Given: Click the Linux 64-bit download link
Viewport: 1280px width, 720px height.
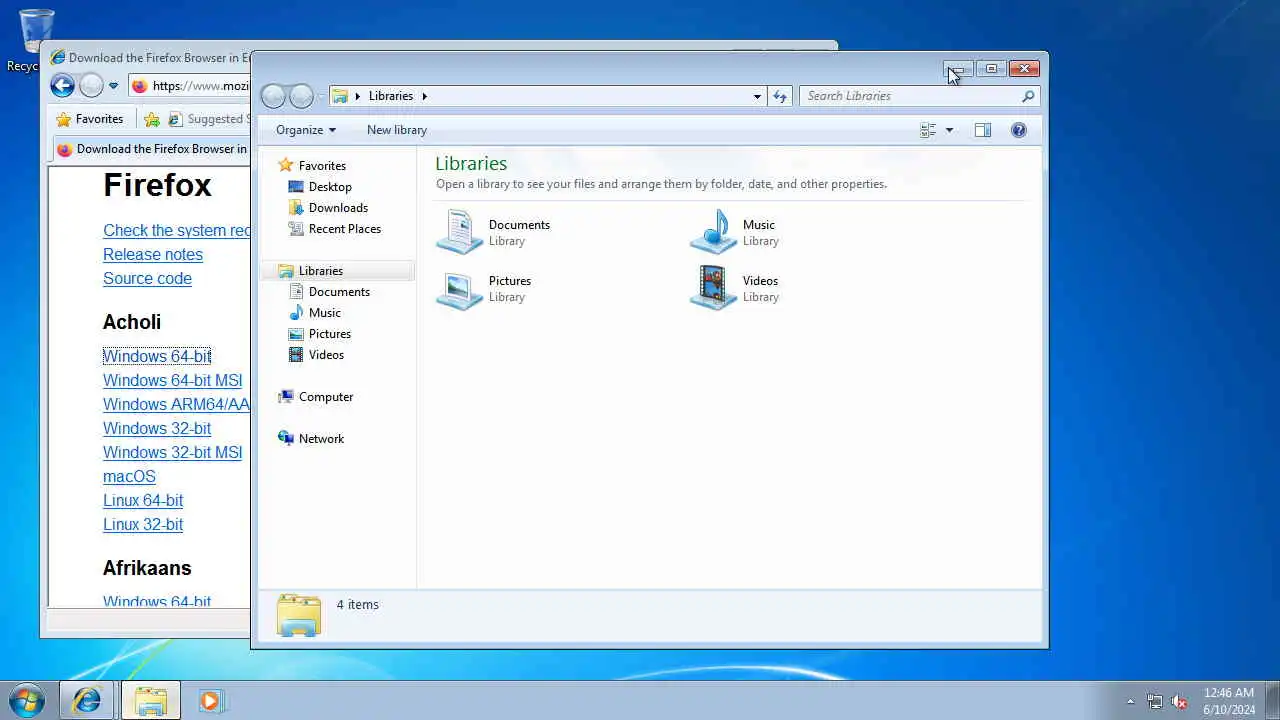Looking at the screenshot, I should pyautogui.click(x=143, y=500).
